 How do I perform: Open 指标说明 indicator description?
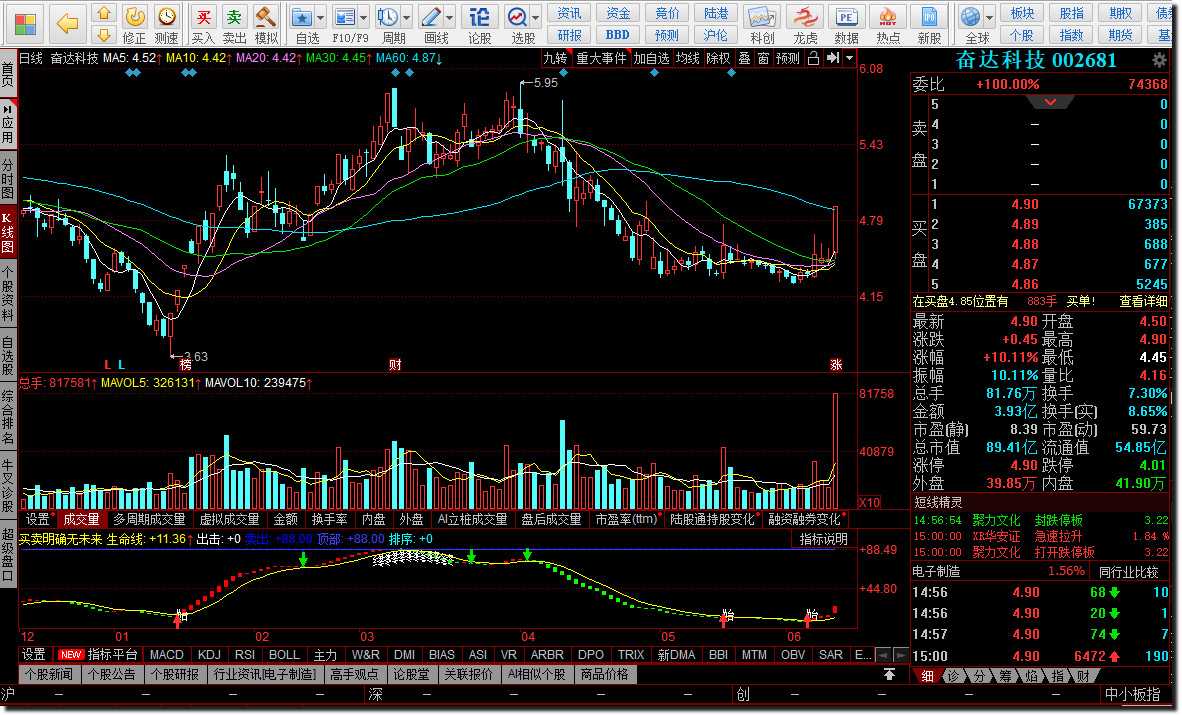(824, 539)
